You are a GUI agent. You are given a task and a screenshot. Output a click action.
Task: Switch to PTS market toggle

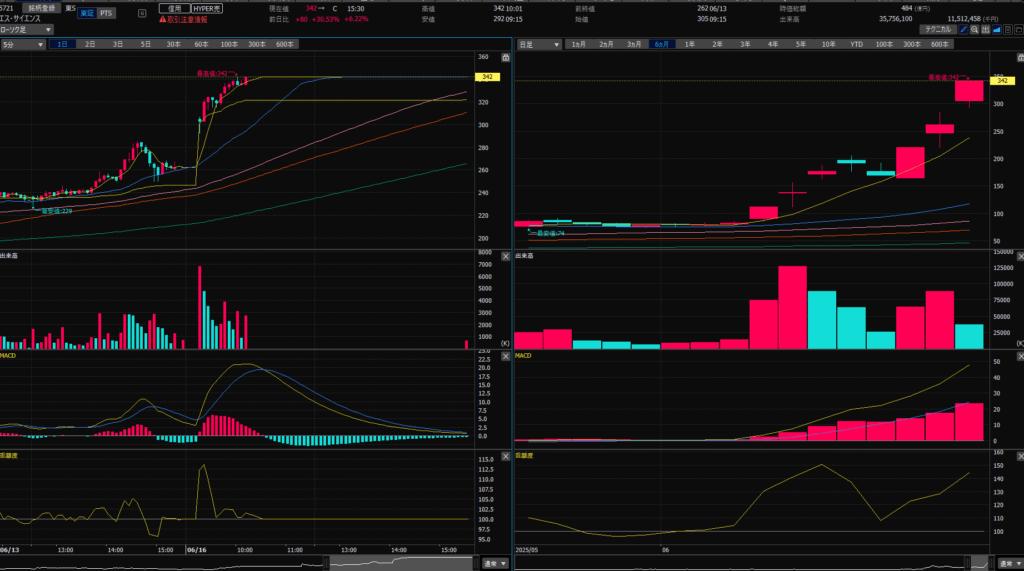[106, 13]
